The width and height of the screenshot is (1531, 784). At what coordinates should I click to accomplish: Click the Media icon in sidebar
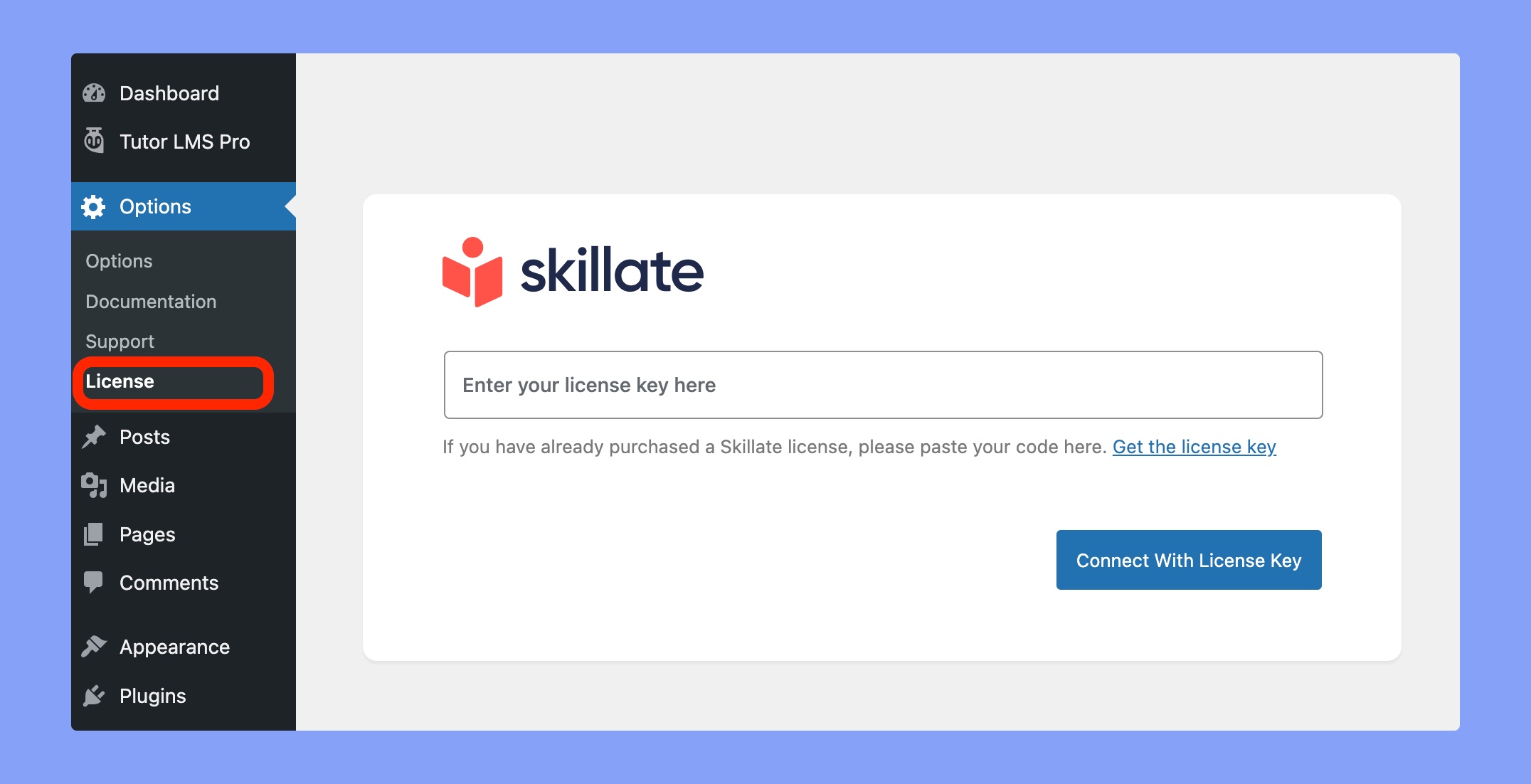[x=93, y=485]
